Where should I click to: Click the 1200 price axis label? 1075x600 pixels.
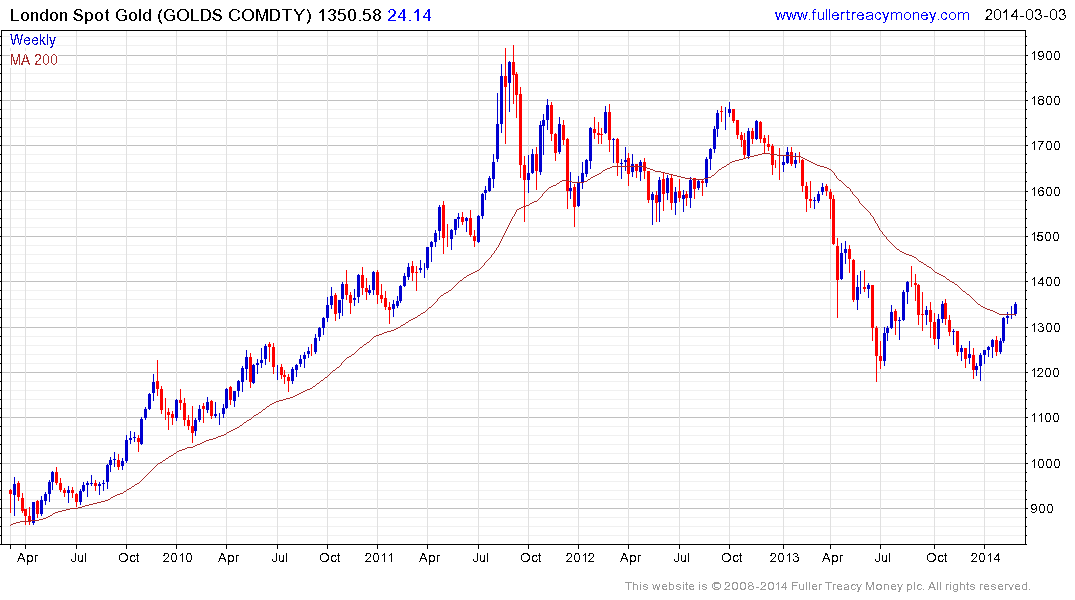coord(1046,373)
